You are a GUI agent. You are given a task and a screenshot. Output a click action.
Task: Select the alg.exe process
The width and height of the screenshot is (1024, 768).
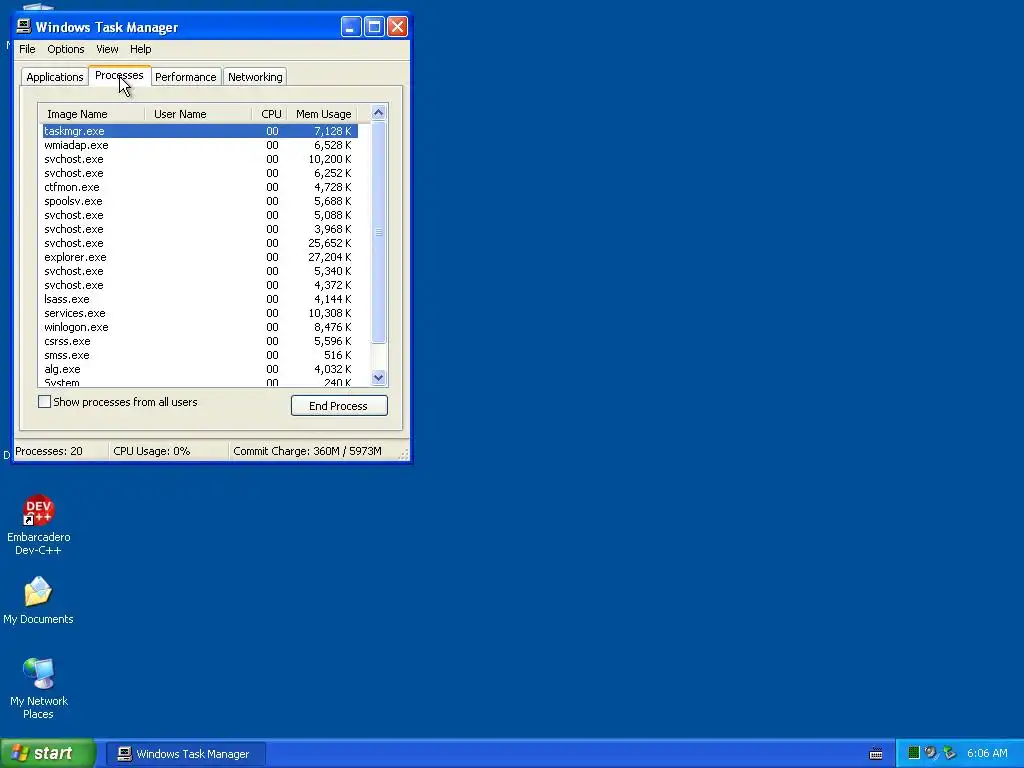(x=200, y=369)
